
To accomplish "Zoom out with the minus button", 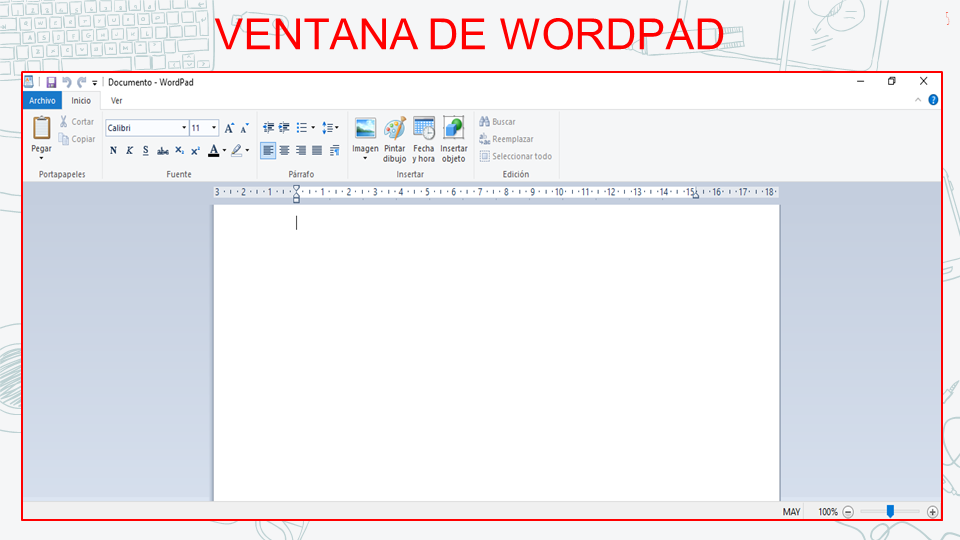I will [848, 512].
